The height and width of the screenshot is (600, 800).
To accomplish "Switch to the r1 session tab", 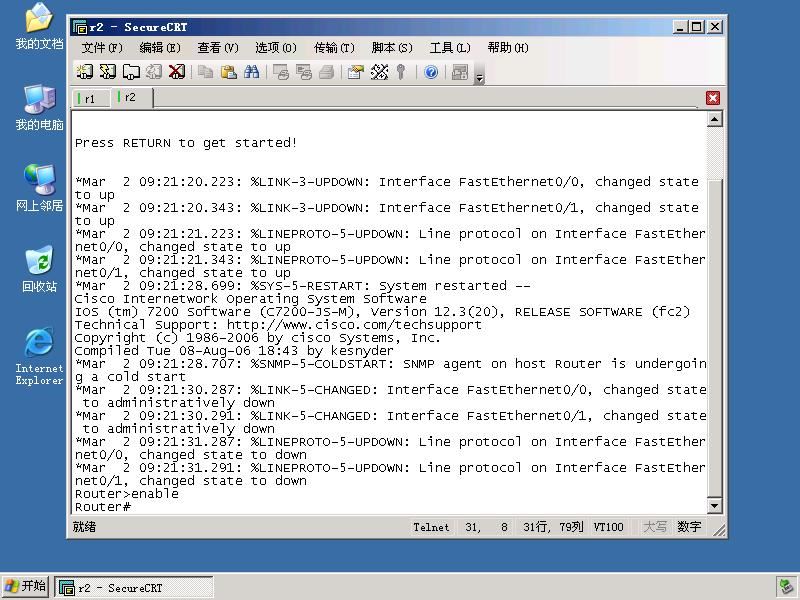I will [90, 99].
